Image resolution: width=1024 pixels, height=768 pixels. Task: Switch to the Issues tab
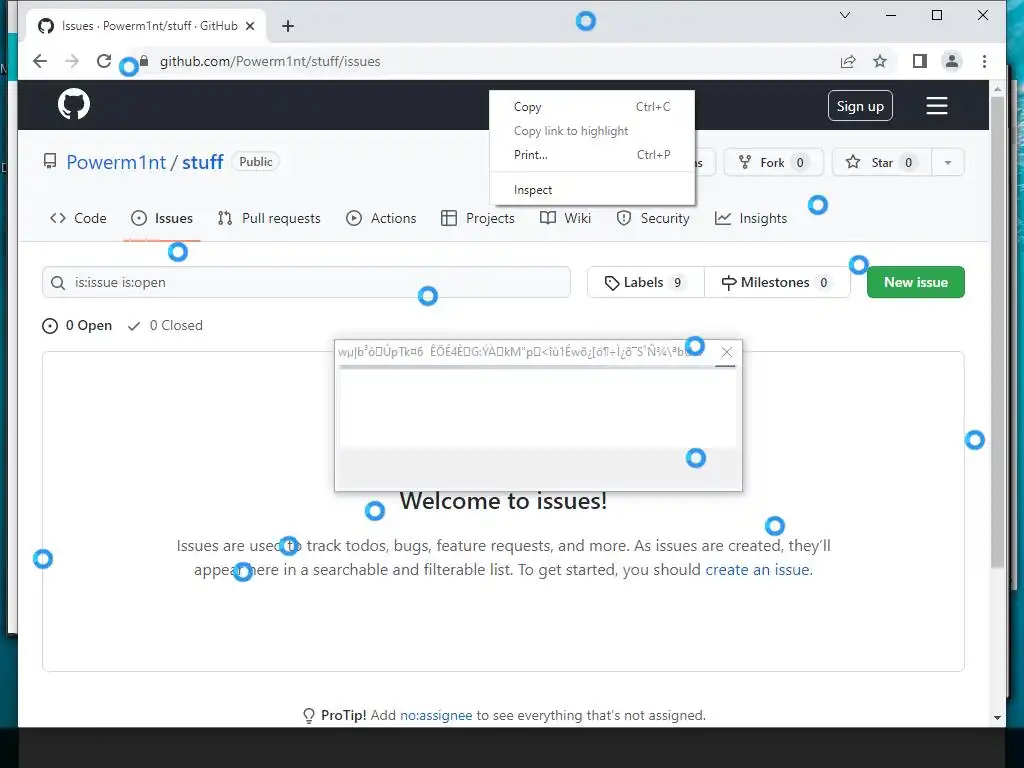(x=162, y=218)
